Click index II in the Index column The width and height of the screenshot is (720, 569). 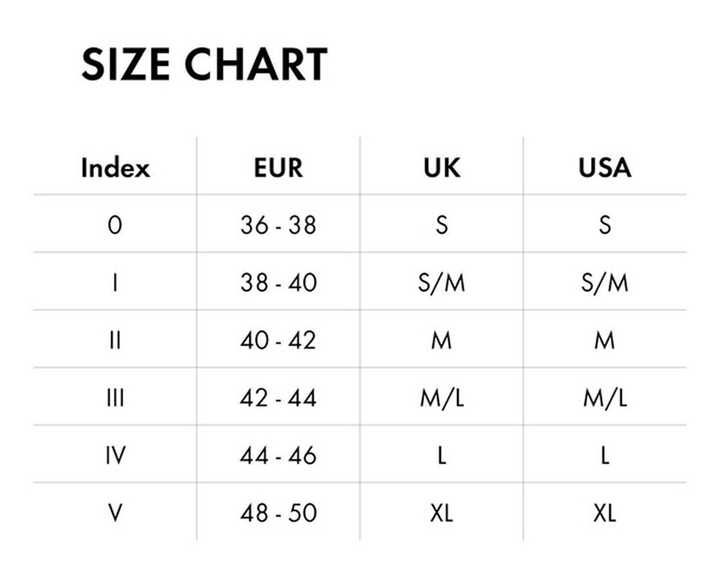115,340
